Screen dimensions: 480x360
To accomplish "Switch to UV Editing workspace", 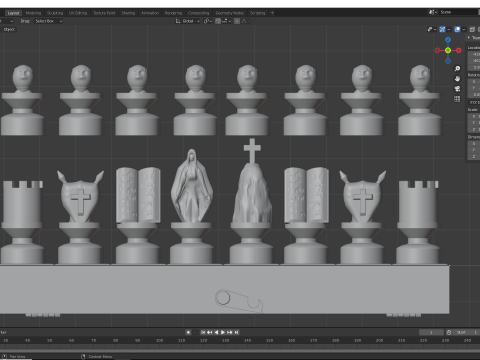I will click(78, 13).
